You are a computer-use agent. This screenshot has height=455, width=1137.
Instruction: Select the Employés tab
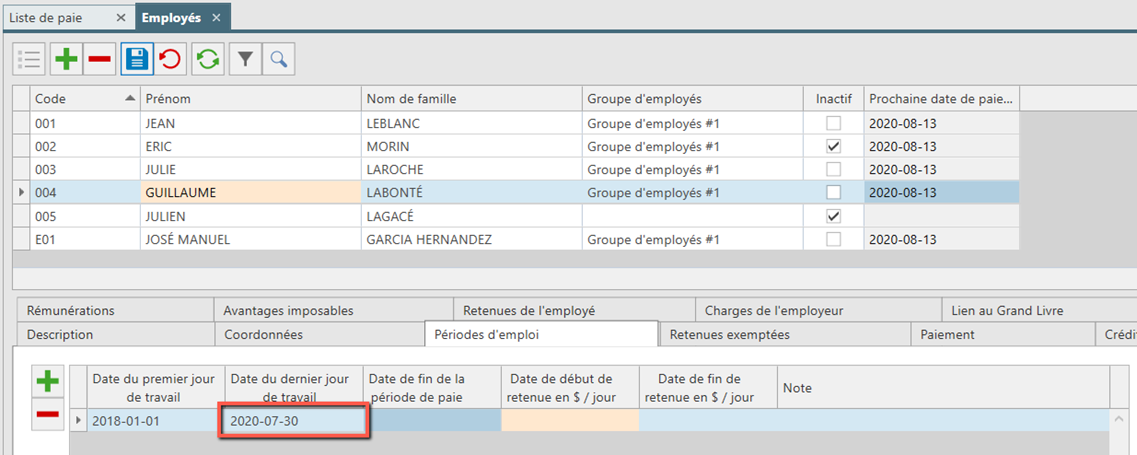(183, 17)
